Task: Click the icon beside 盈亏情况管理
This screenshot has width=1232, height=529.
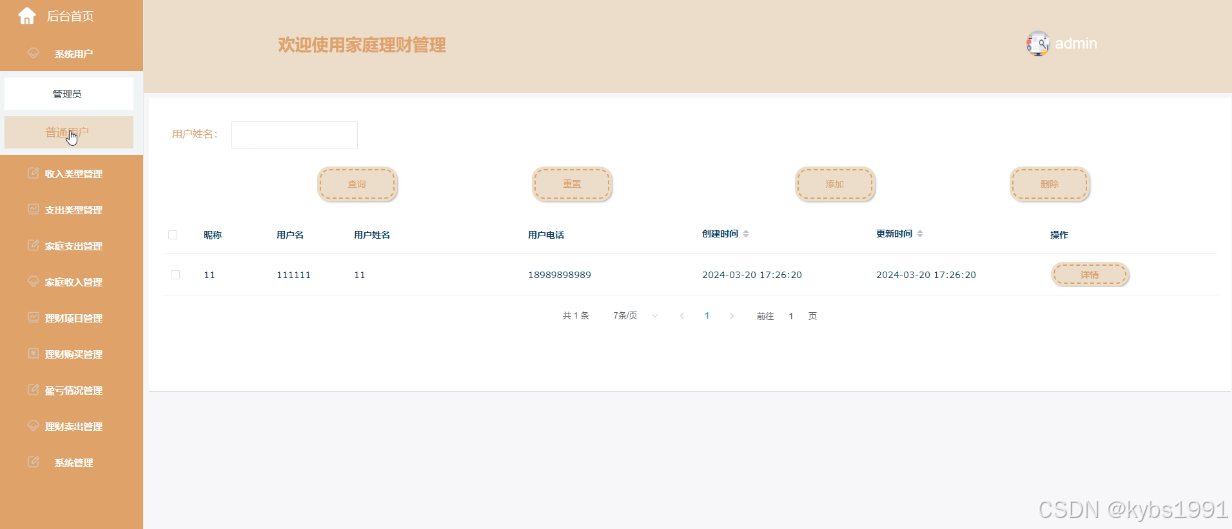Action: click(33, 390)
